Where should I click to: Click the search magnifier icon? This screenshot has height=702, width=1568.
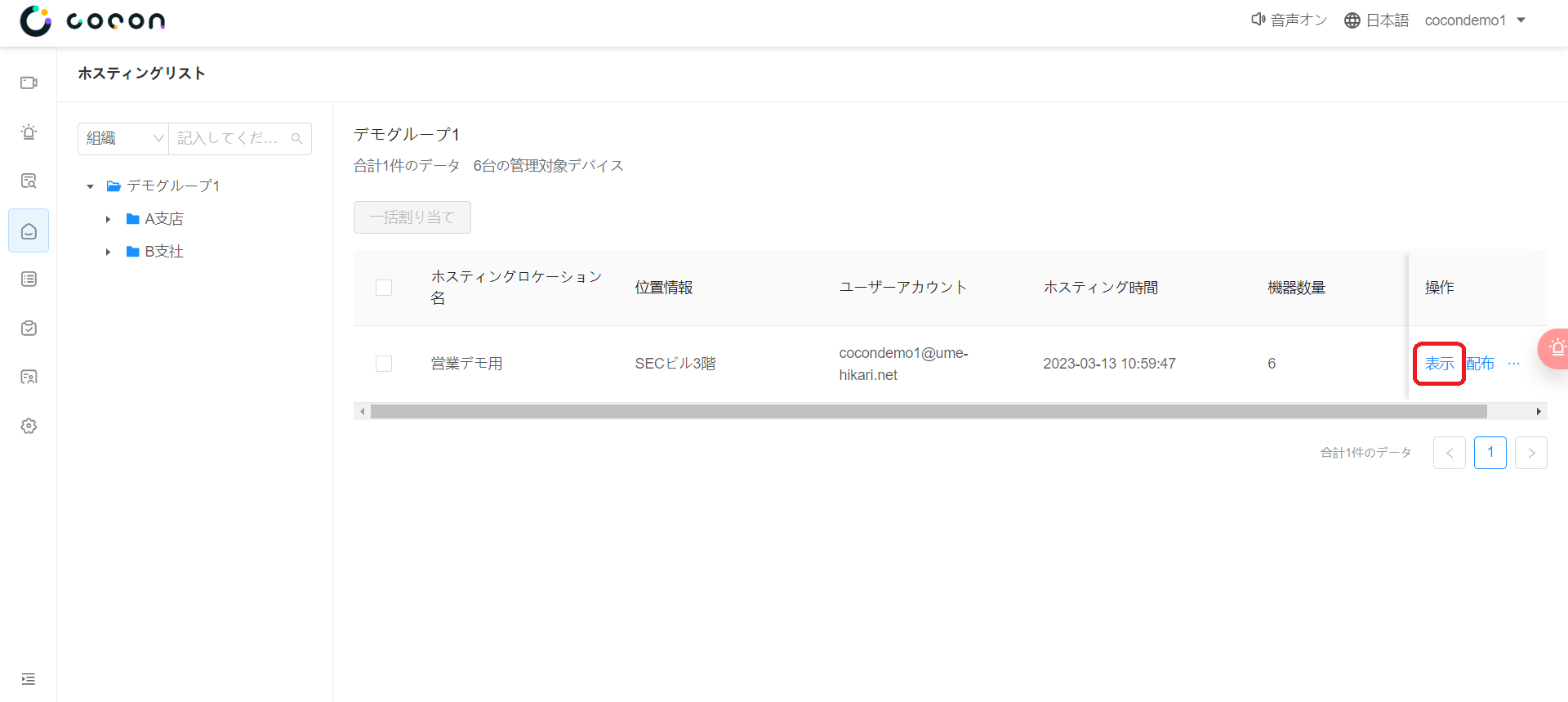coord(297,139)
